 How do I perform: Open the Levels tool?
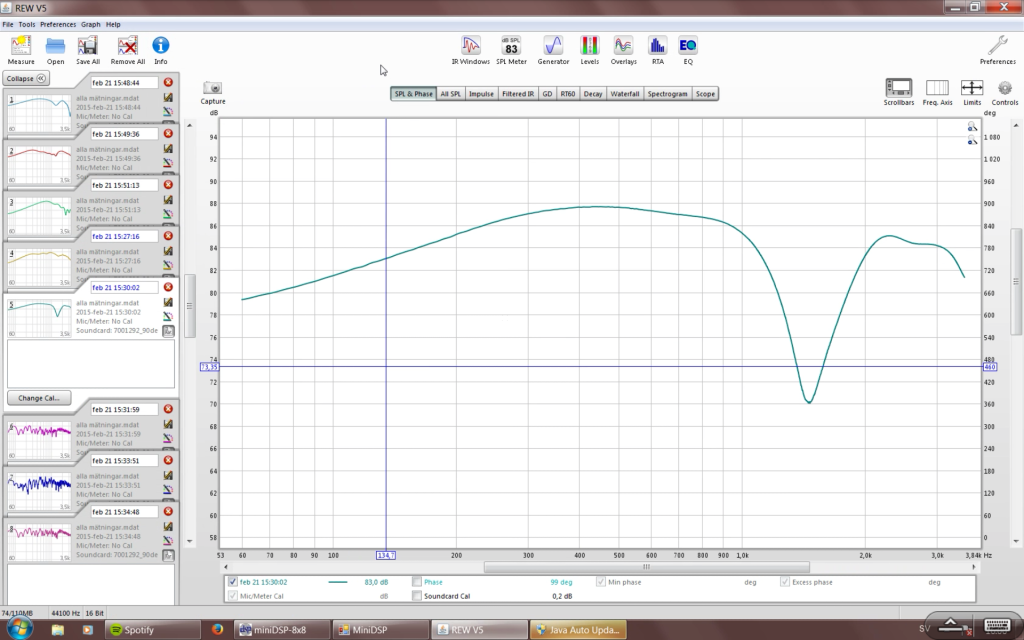coord(589,50)
